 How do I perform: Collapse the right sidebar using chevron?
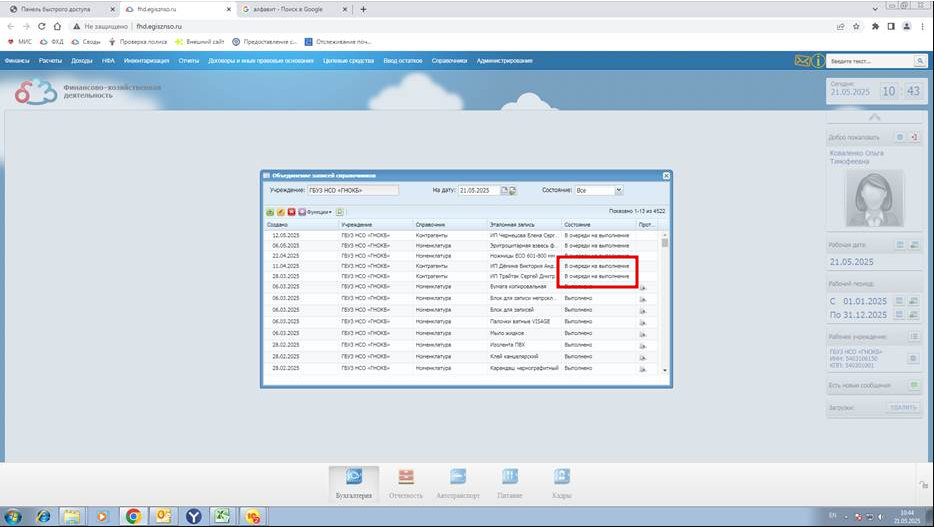point(874,117)
